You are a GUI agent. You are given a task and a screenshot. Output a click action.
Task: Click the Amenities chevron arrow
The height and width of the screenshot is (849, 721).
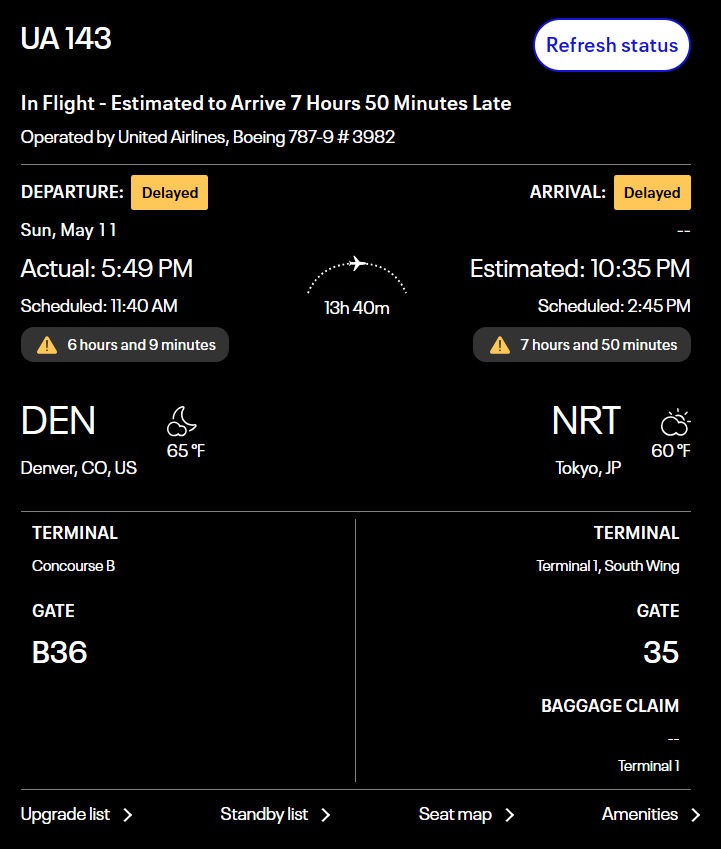695,815
